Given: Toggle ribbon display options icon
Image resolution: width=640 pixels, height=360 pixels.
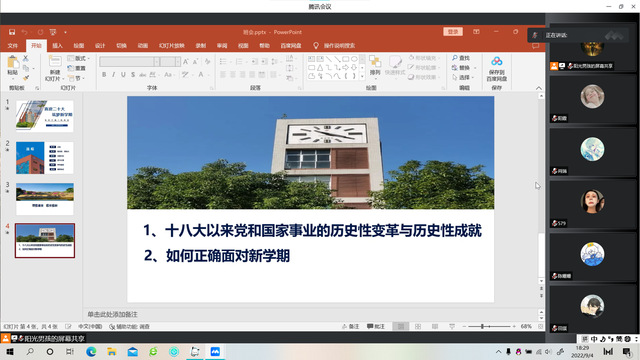Looking at the screenshot, I should coord(476,32).
